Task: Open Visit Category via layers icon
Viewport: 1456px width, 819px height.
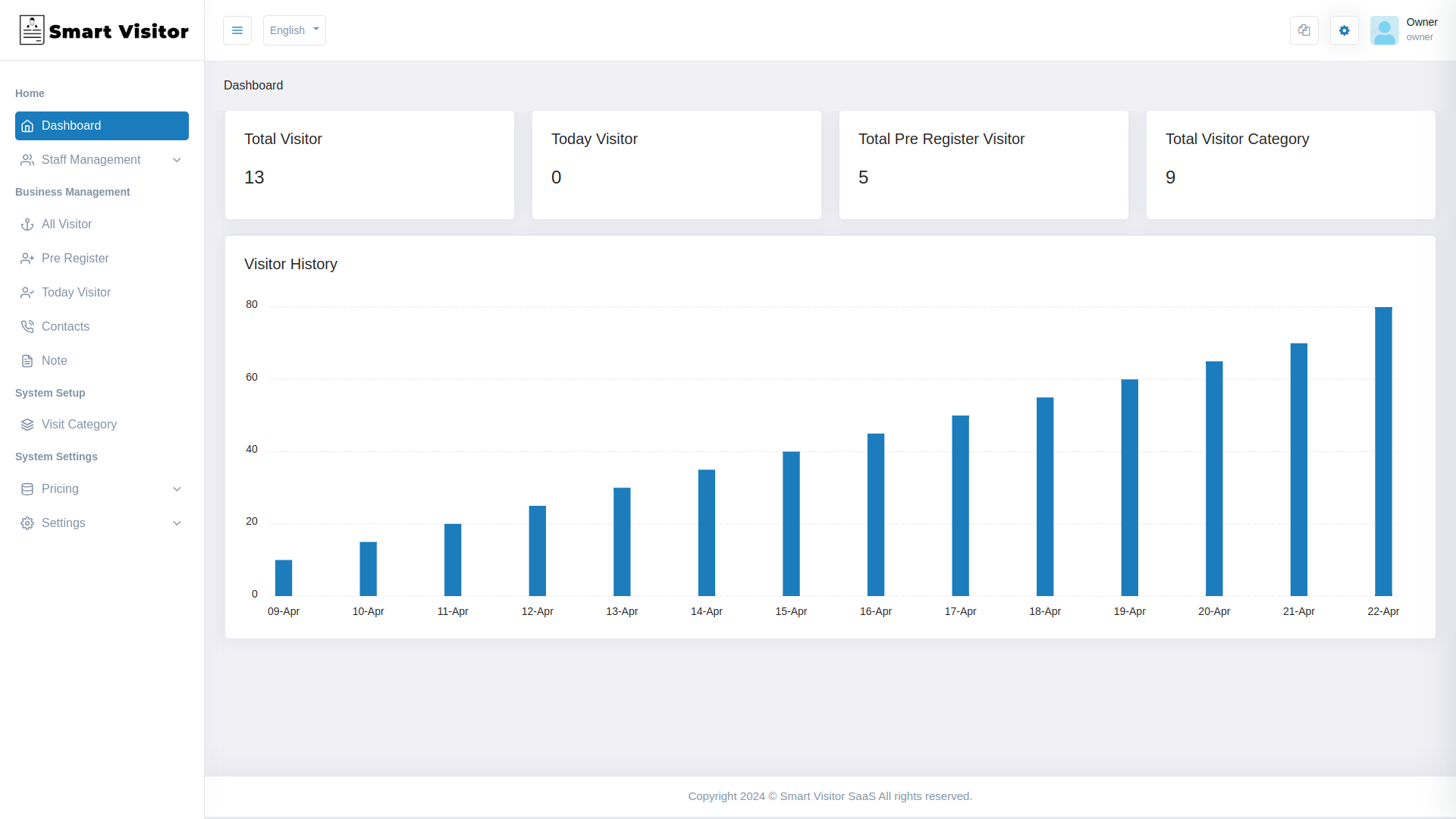Action: (27, 425)
